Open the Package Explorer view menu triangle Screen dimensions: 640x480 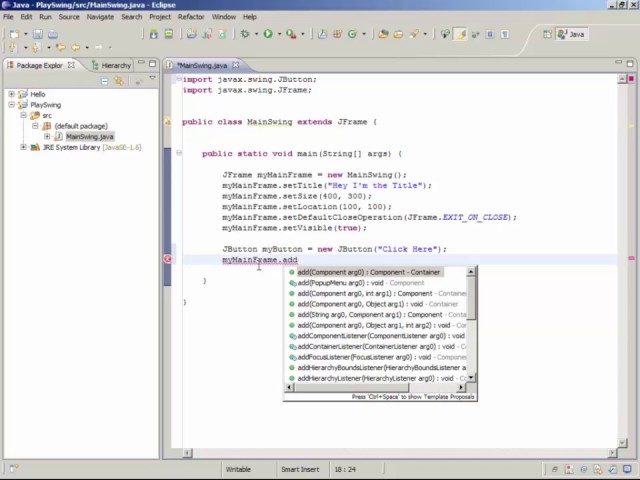point(153,78)
